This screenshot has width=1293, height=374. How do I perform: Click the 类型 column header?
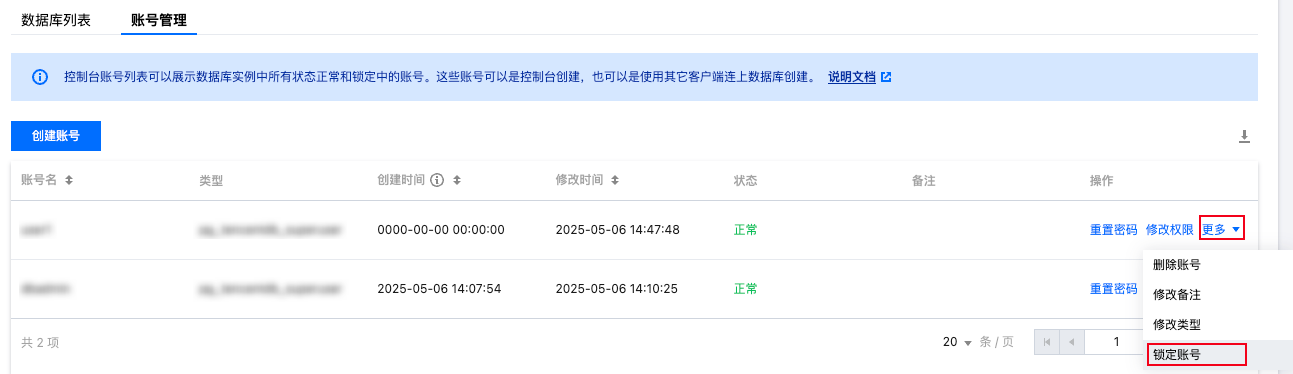tap(211, 181)
